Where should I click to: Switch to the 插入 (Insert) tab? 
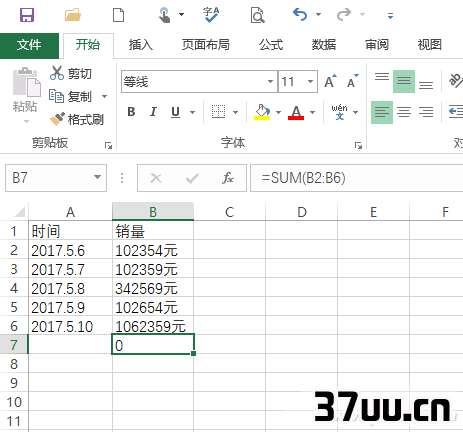pos(141,44)
